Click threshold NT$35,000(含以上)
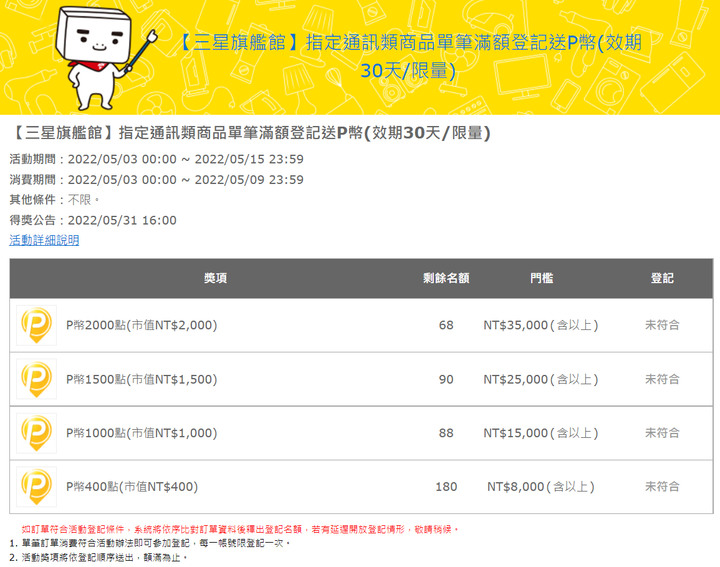This screenshot has height=567, width=720. [541, 325]
